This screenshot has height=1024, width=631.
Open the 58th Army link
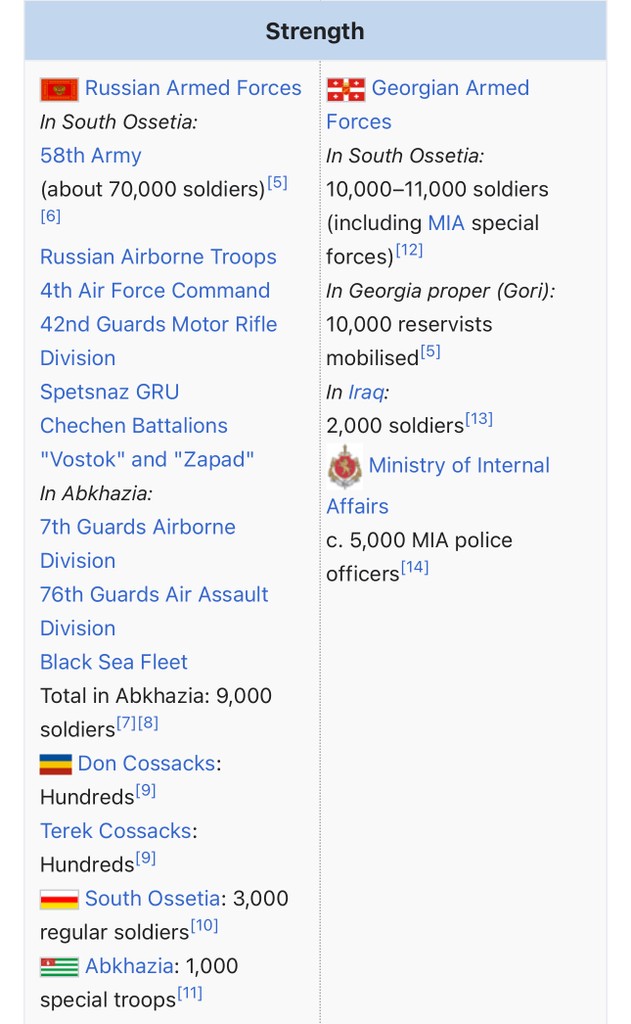(91, 155)
